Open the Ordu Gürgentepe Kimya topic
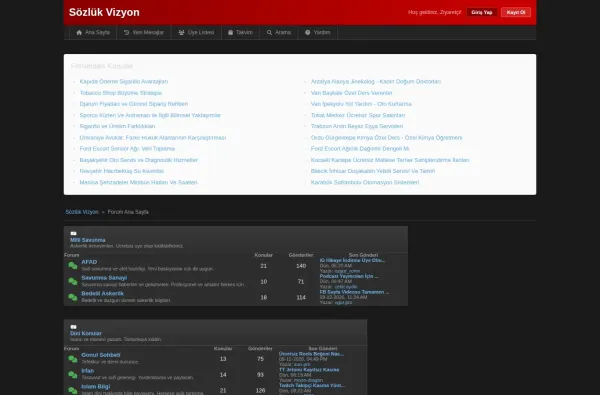 point(386,137)
